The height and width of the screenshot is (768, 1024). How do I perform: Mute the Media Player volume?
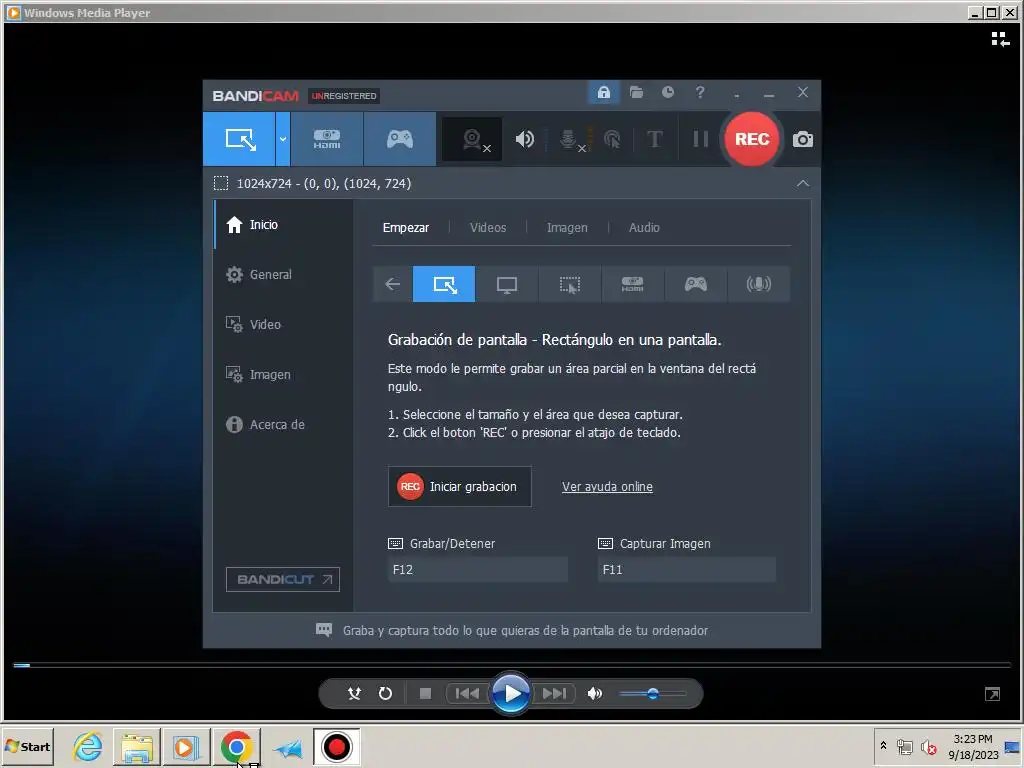pyautogui.click(x=594, y=694)
